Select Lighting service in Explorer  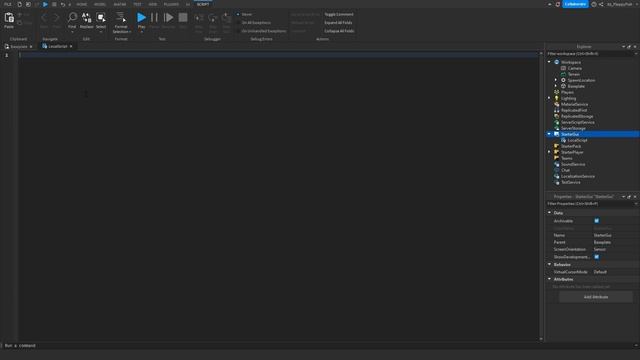568,98
